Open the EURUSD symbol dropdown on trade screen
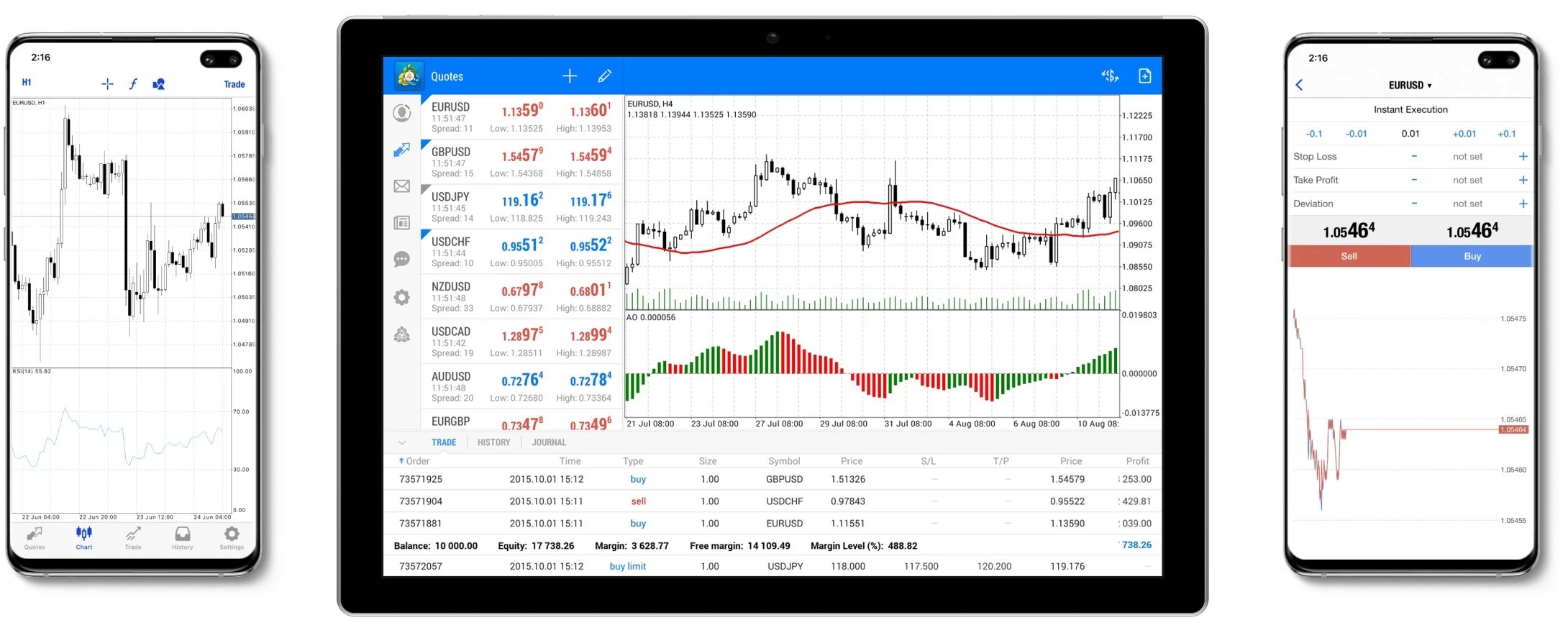Viewport: 1568px width, 633px height. click(x=1410, y=86)
